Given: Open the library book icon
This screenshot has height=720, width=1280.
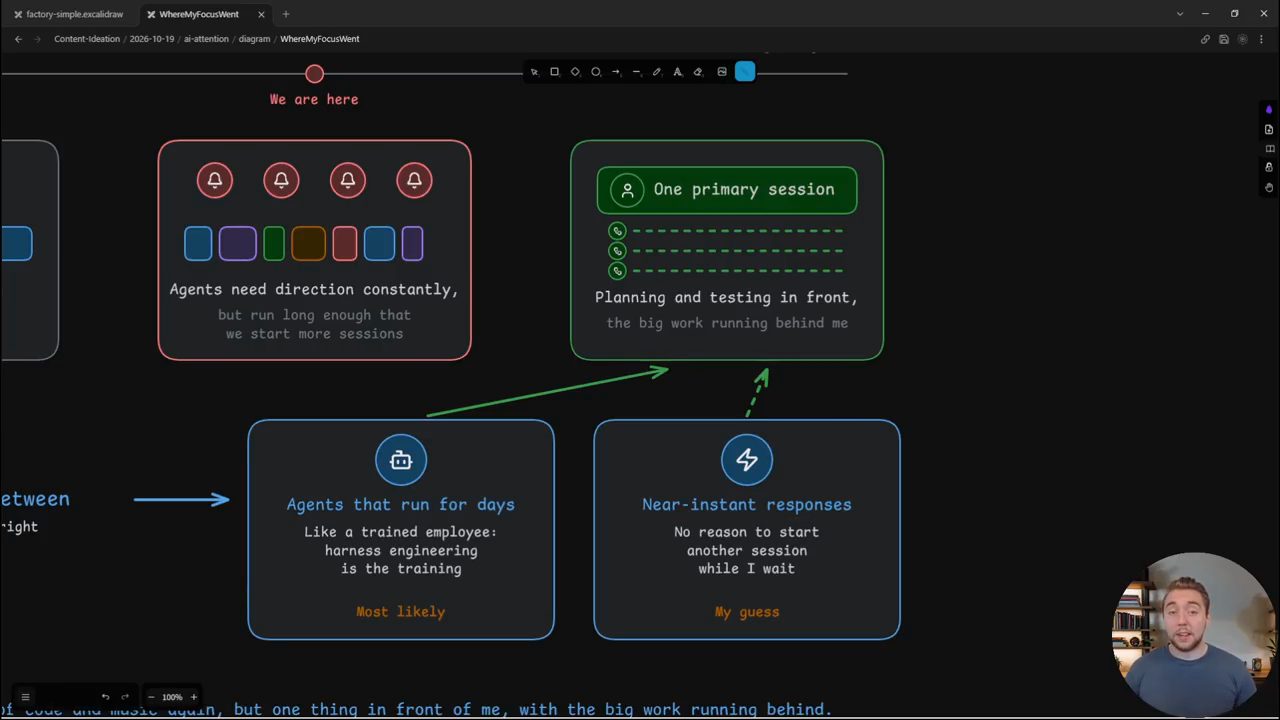Looking at the screenshot, I should tap(1269, 149).
